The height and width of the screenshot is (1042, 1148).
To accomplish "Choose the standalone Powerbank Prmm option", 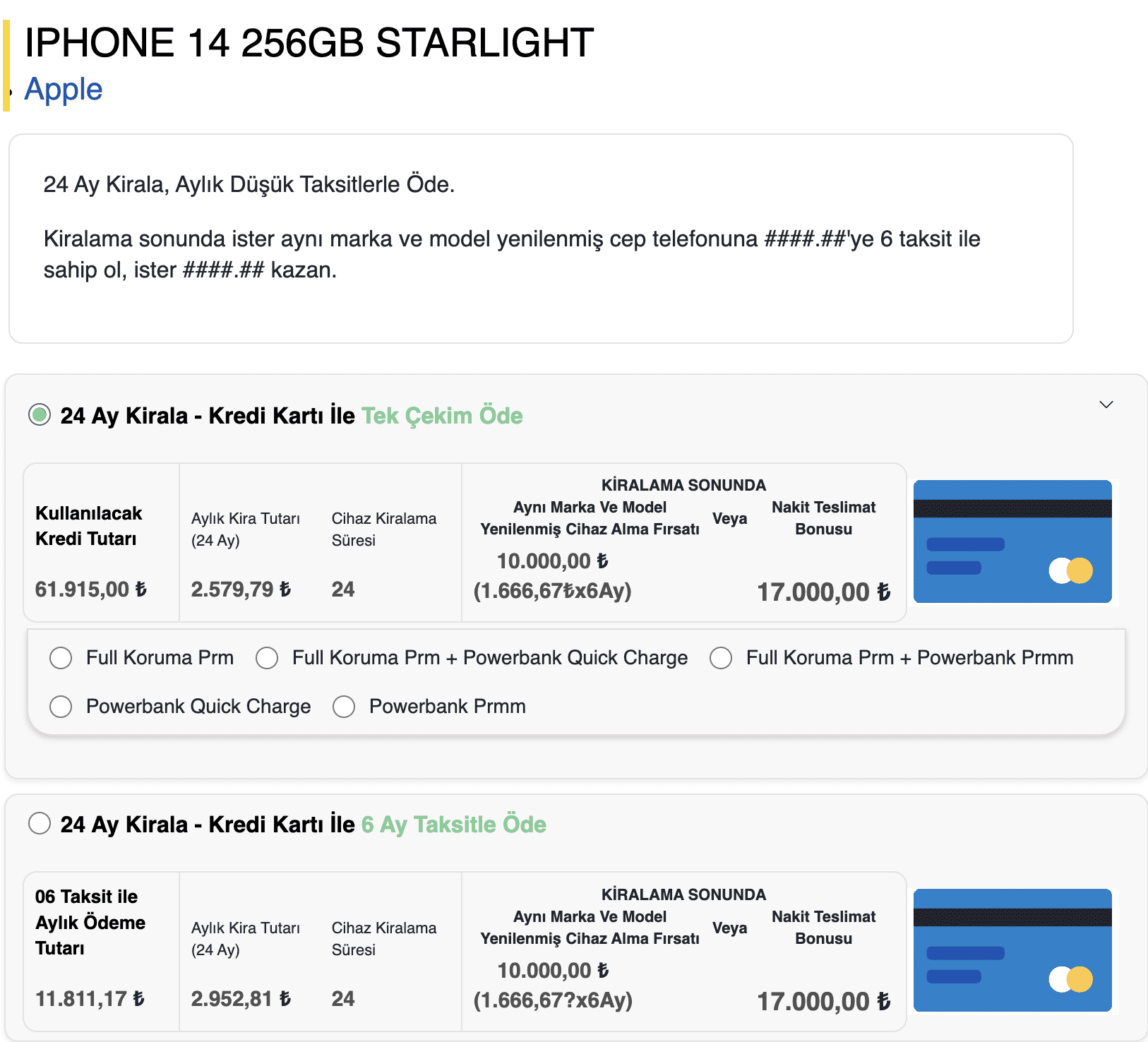I will (344, 707).
